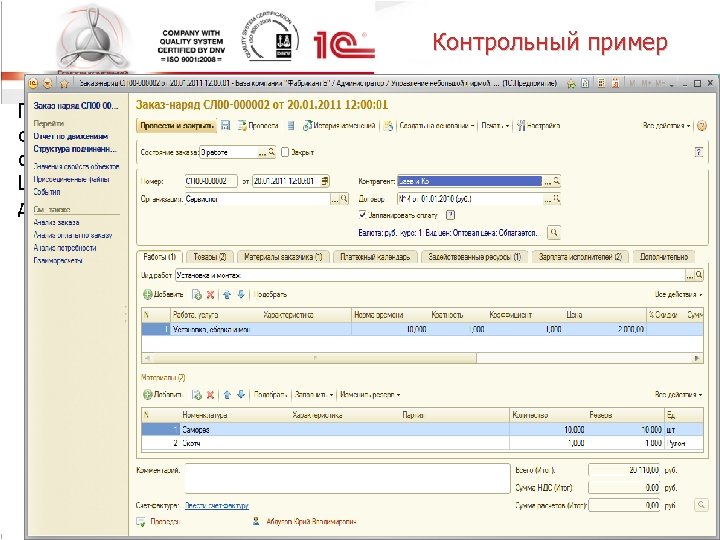Click the Комментарий text box
720x540 pixels.
pos(347,478)
